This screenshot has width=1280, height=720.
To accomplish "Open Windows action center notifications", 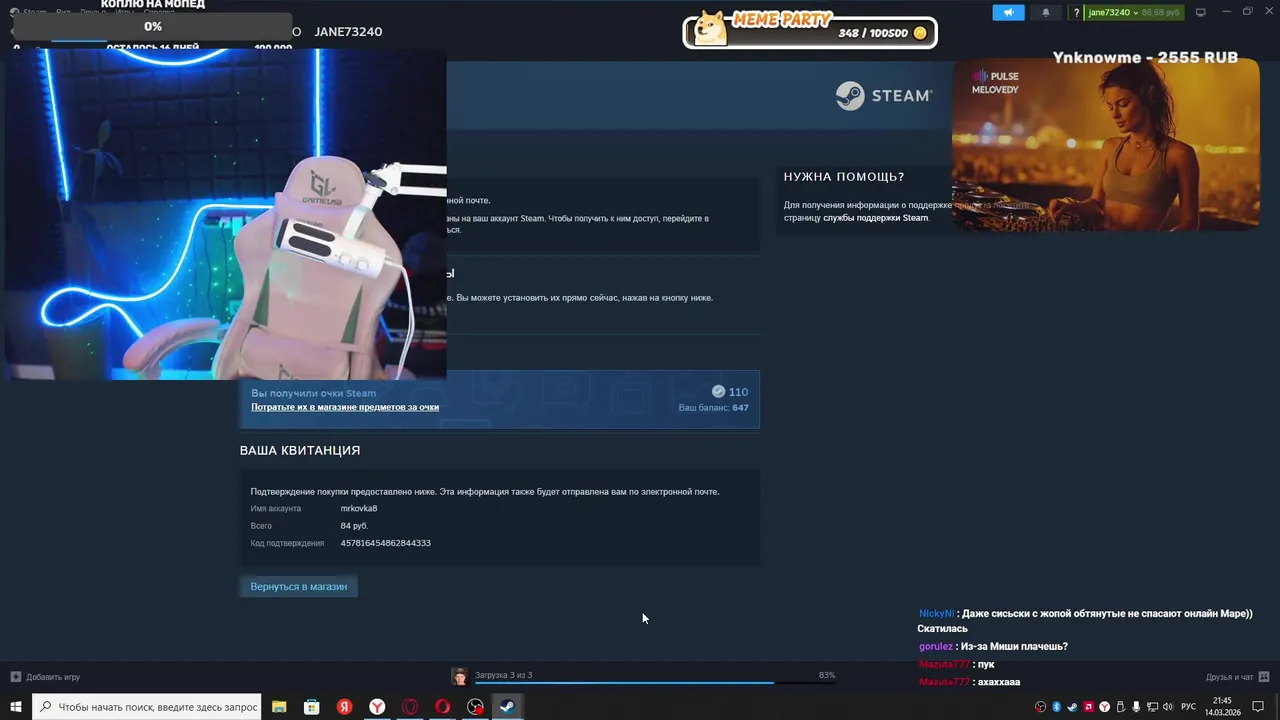I will [1258, 707].
